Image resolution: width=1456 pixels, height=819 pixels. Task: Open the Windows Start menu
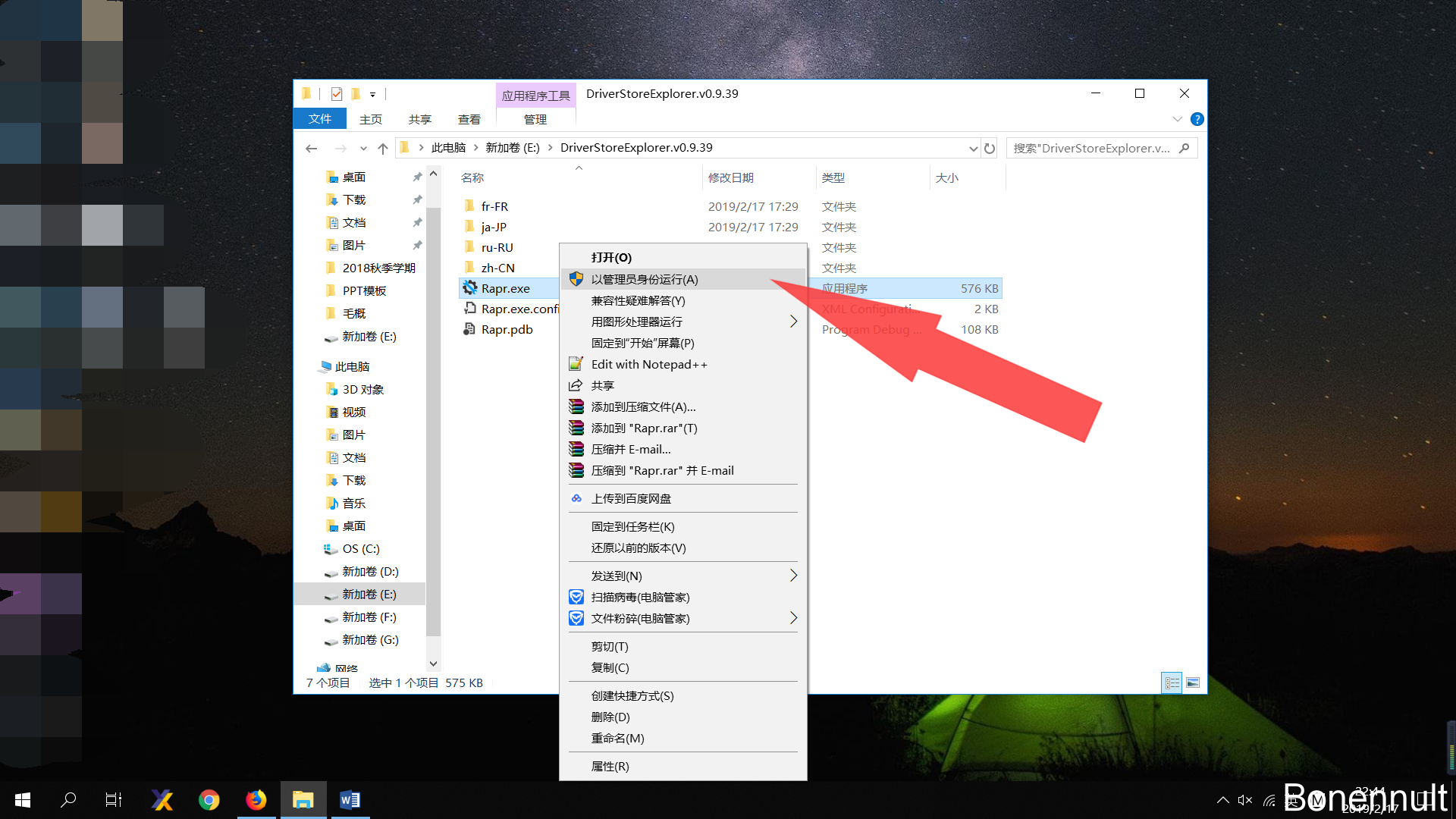coord(23,799)
